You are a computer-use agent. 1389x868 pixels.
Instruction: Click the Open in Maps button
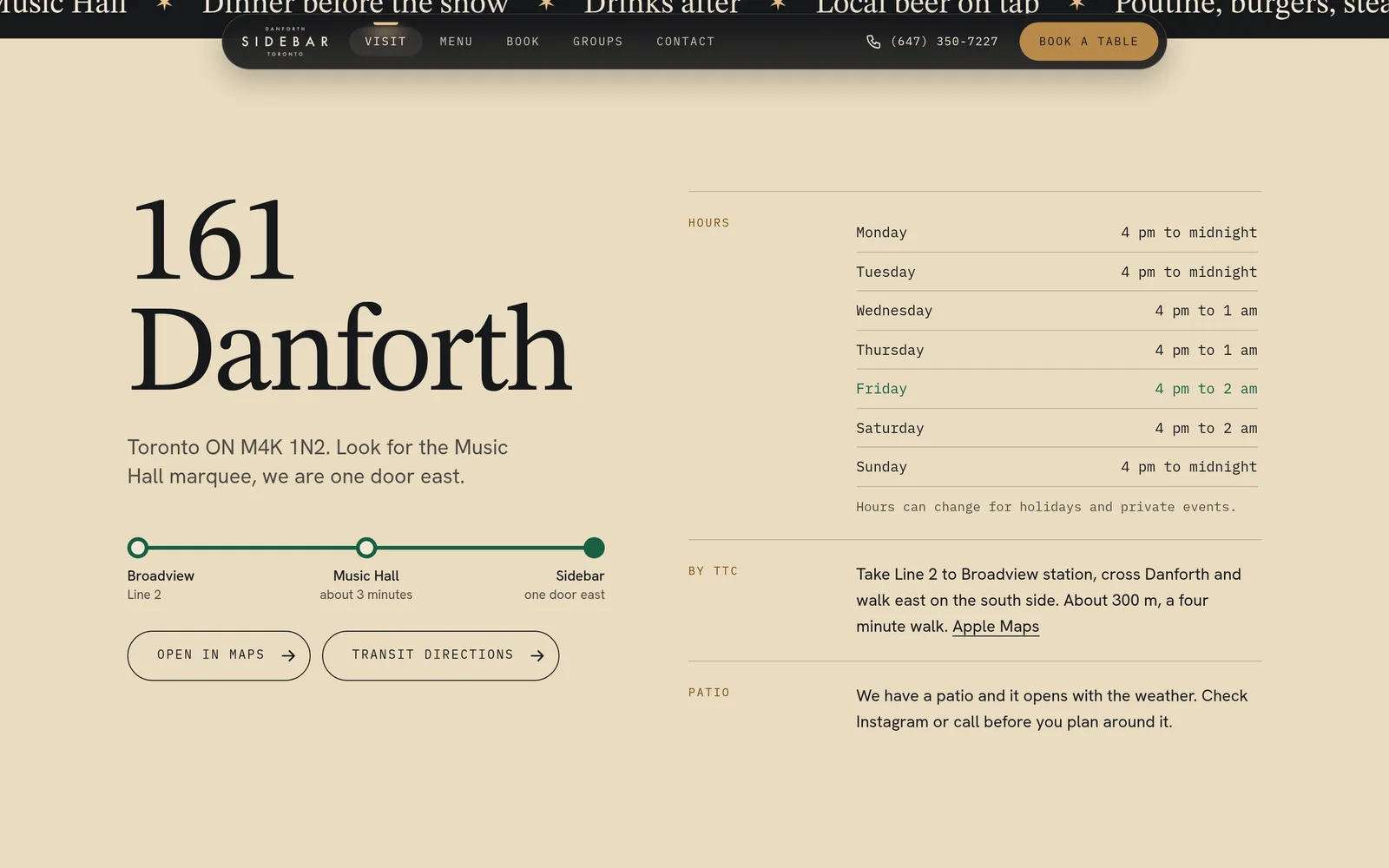click(x=219, y=655)
